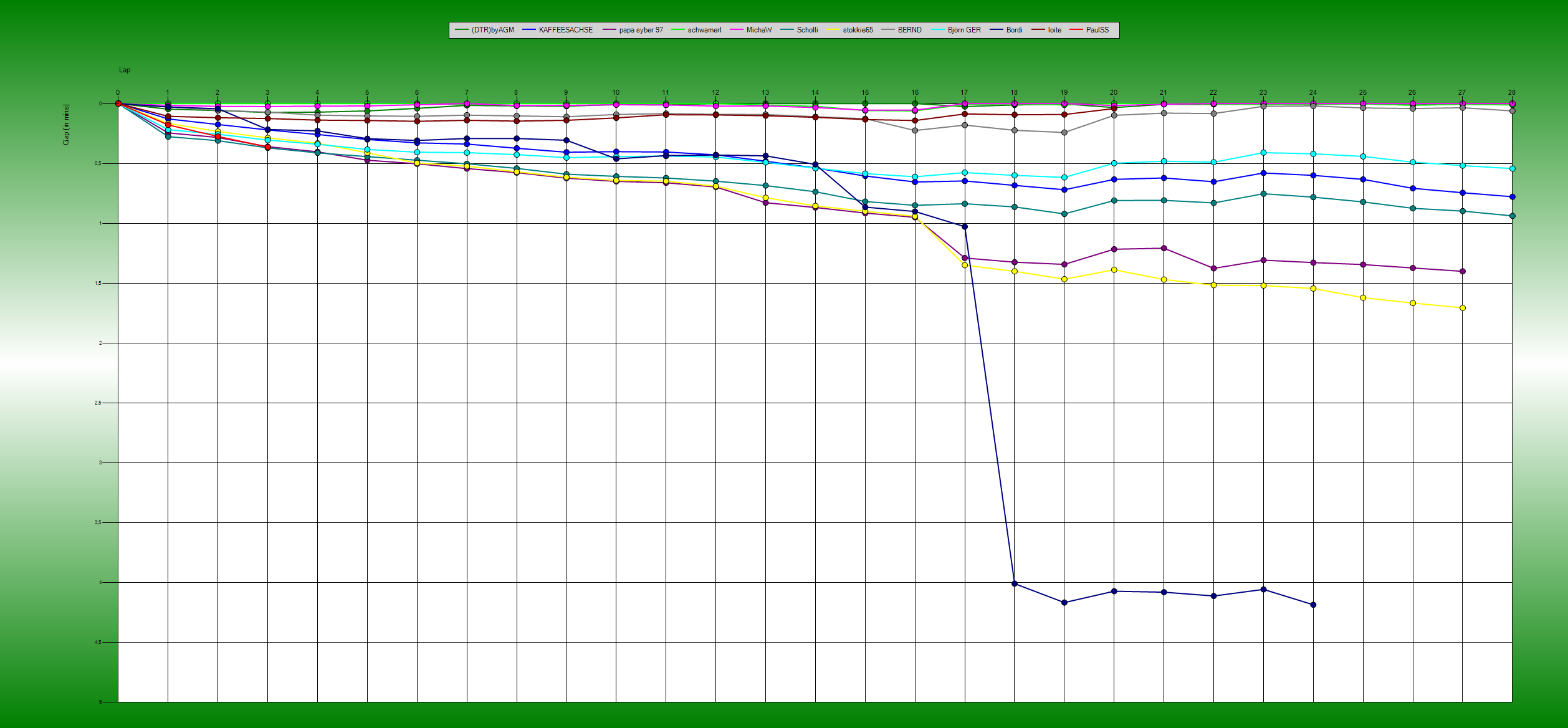Screen dimensions: 1568x728
Task: Select KAFFEESACHSE in the legend
Action: 565,30
